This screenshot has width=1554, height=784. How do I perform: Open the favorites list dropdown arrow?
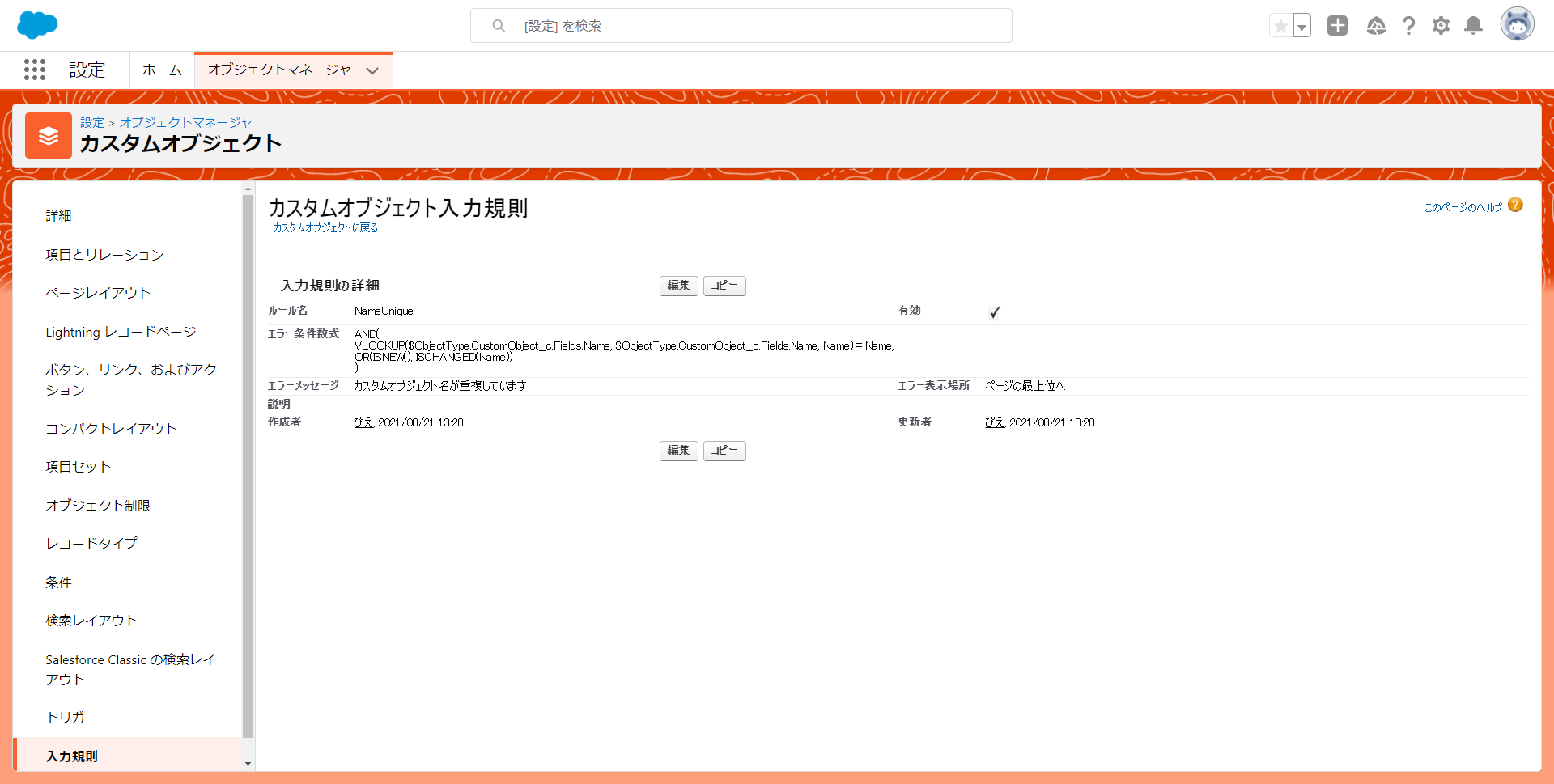[x=1301, y=26]
